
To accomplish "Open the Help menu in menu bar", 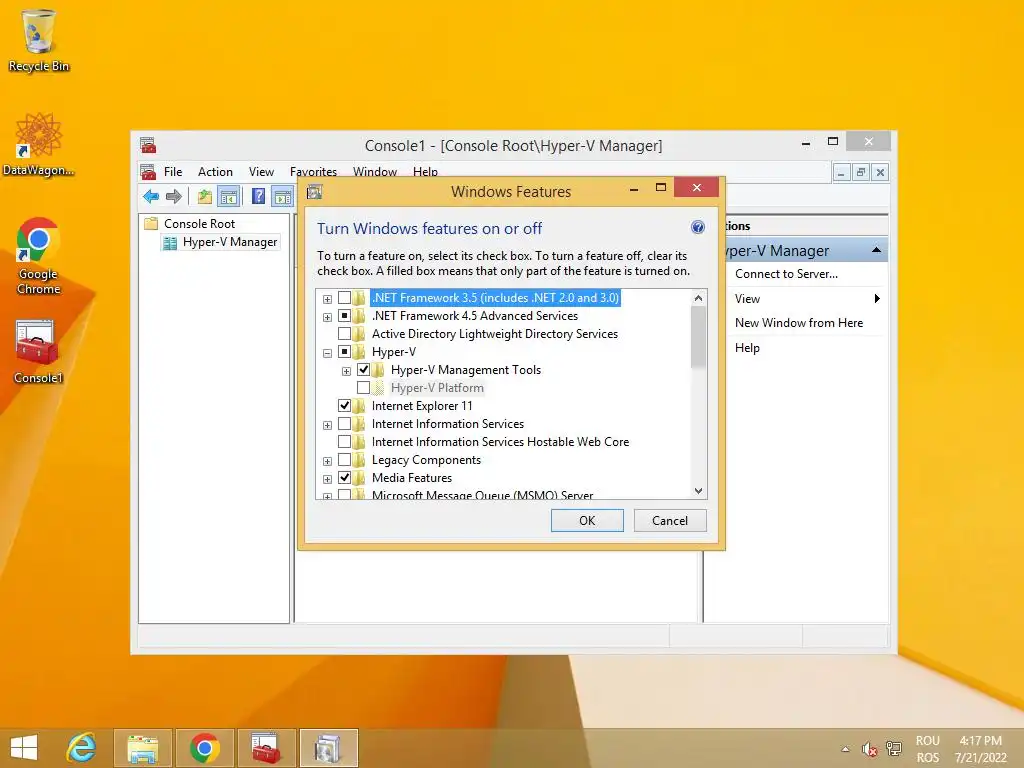I will tap(425, 172).
